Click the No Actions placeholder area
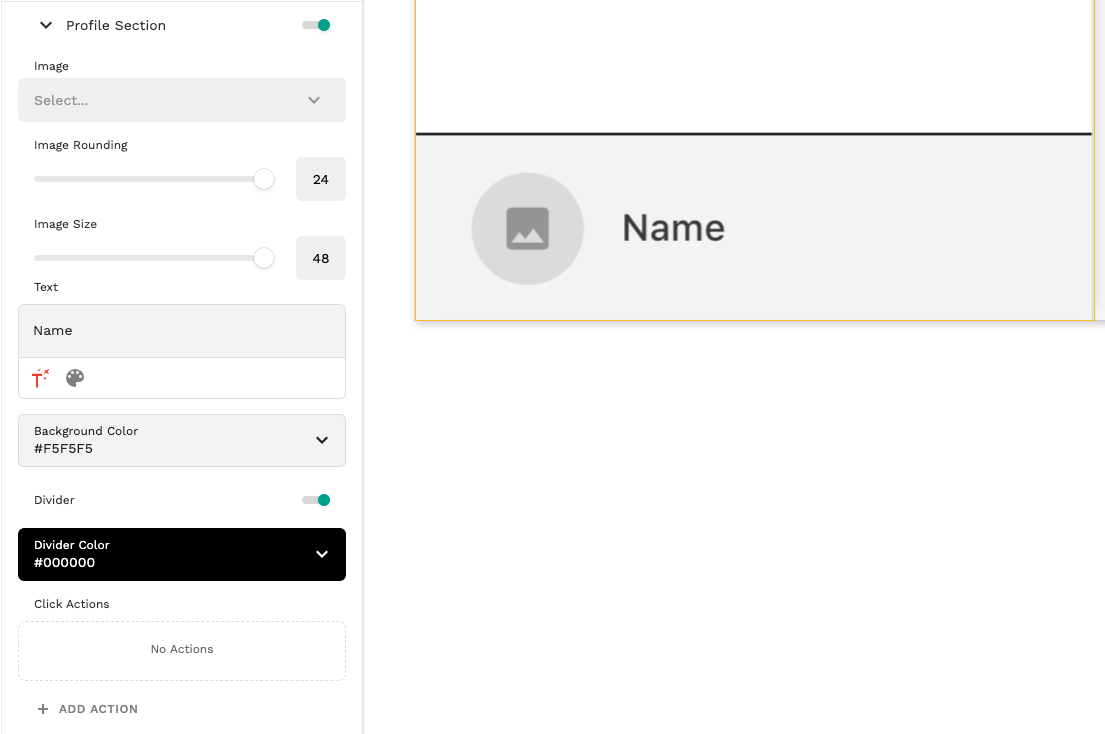 click(x=181, y=649)
